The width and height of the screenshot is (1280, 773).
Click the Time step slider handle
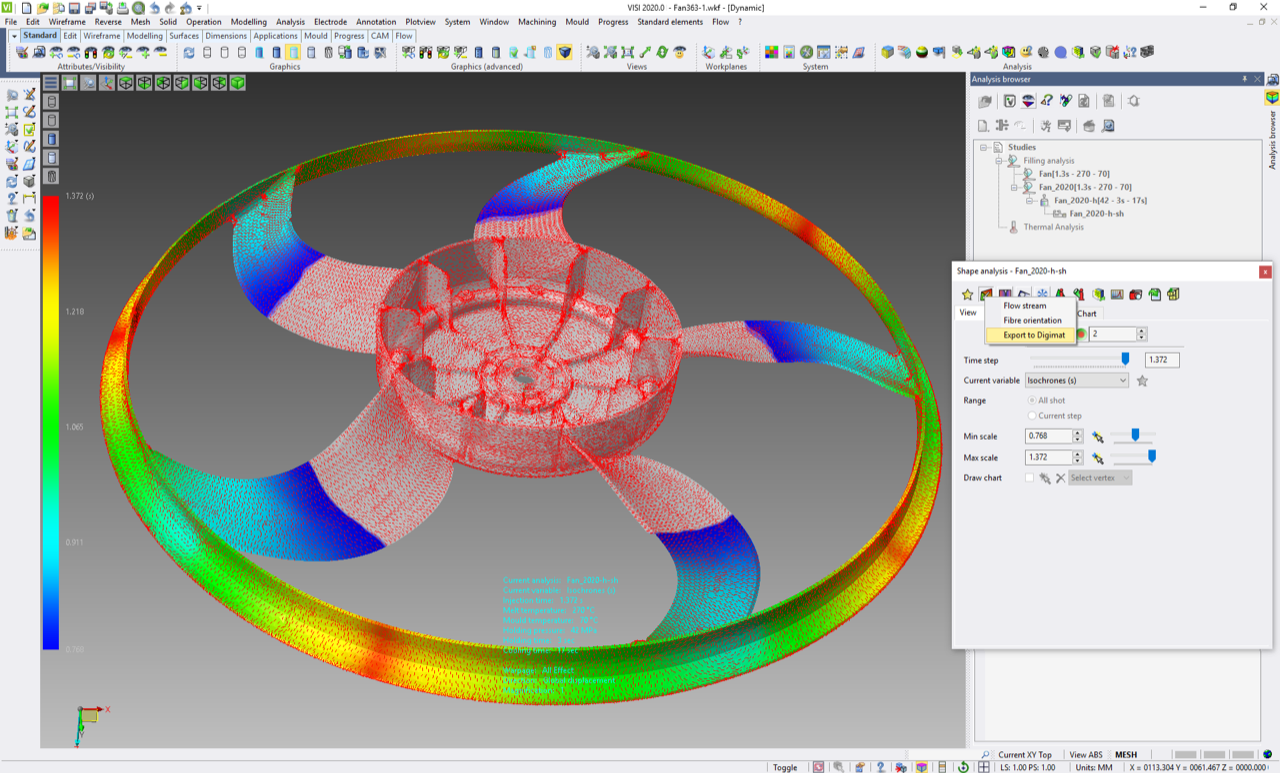[1125, 359]
